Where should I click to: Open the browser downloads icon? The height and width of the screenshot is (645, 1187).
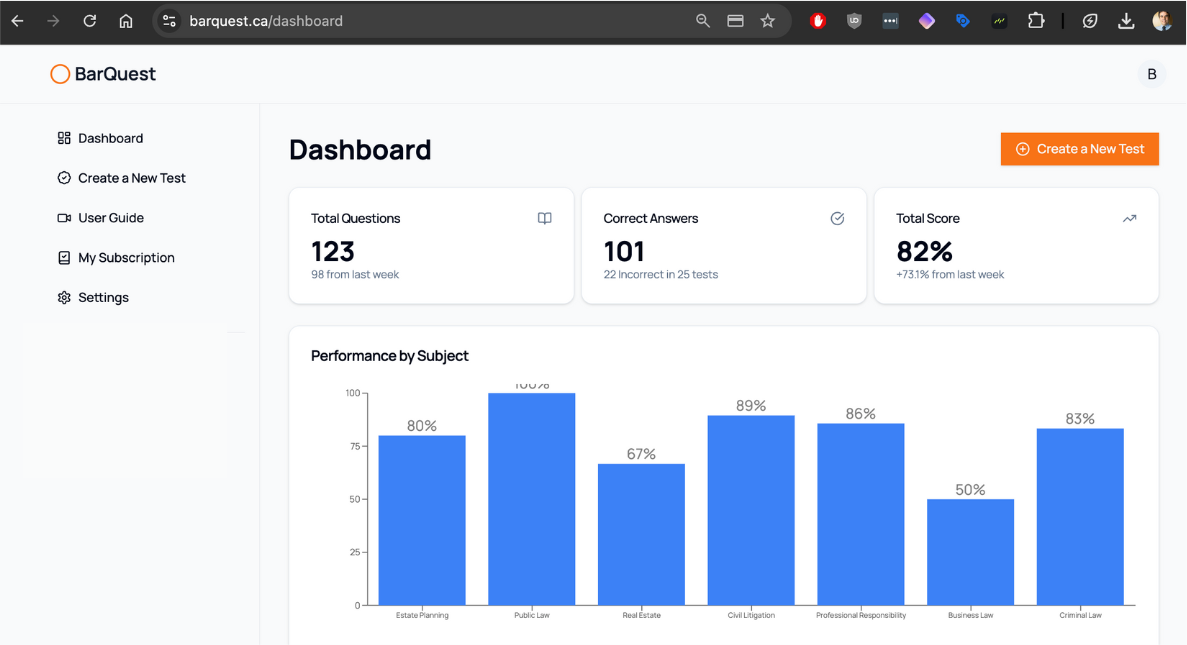tap(1126, 21)
